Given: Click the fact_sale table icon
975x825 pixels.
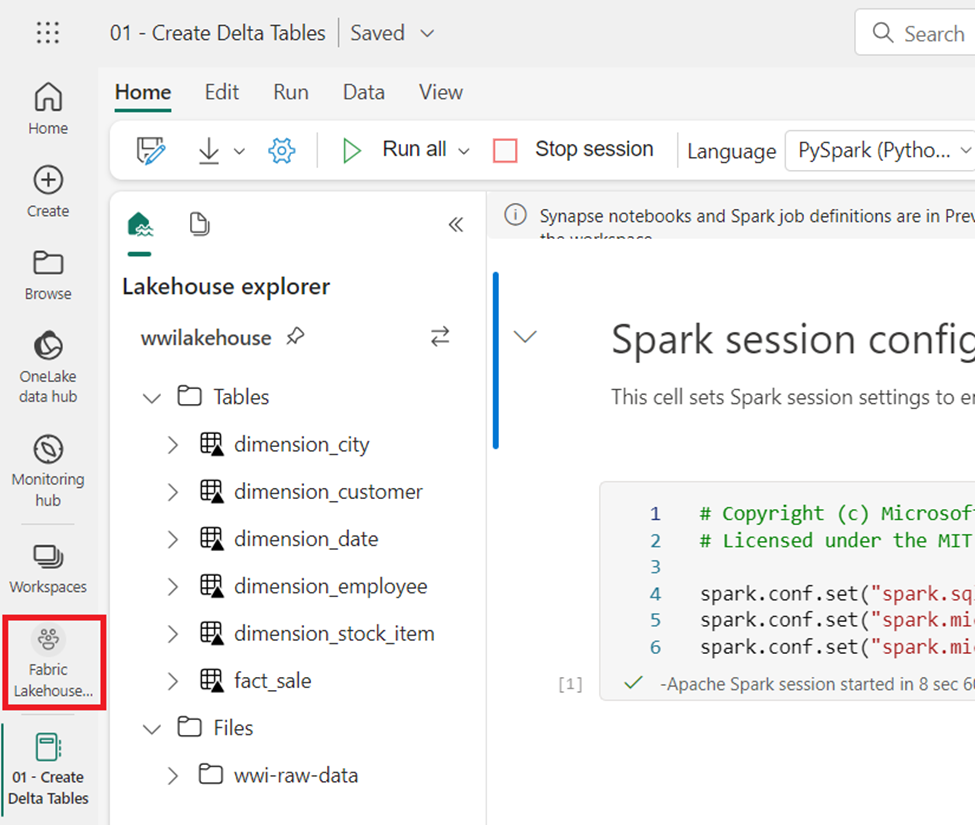Looking at the screenshot, I should pos(211,681).
